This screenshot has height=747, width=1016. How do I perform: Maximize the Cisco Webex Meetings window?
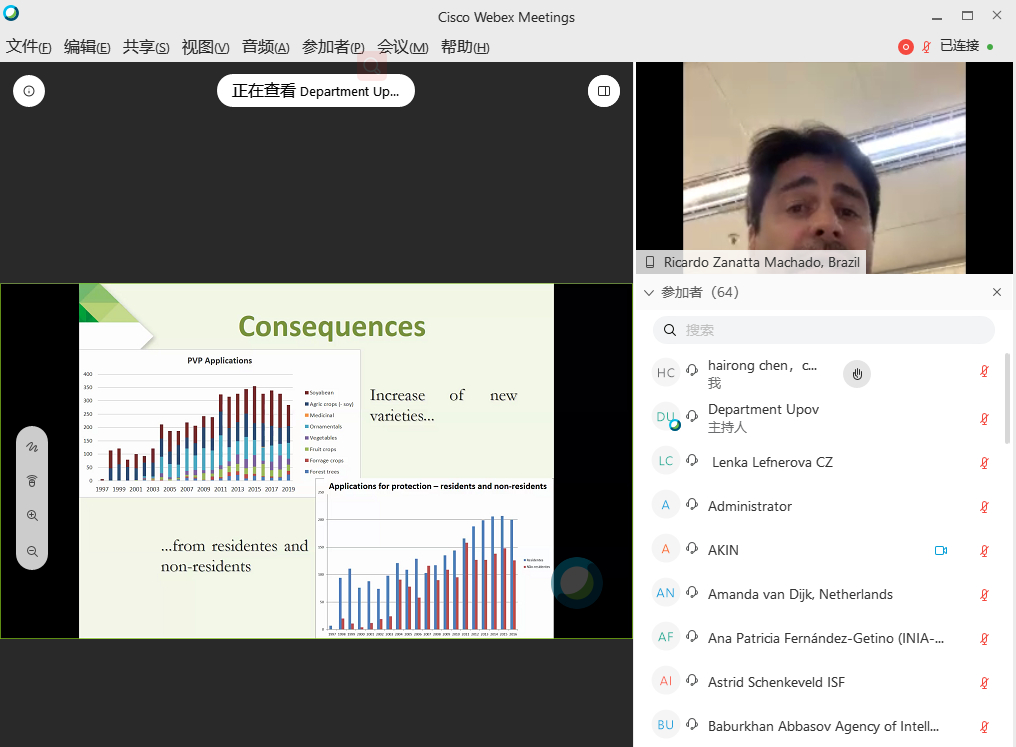[x=967, y=16]
